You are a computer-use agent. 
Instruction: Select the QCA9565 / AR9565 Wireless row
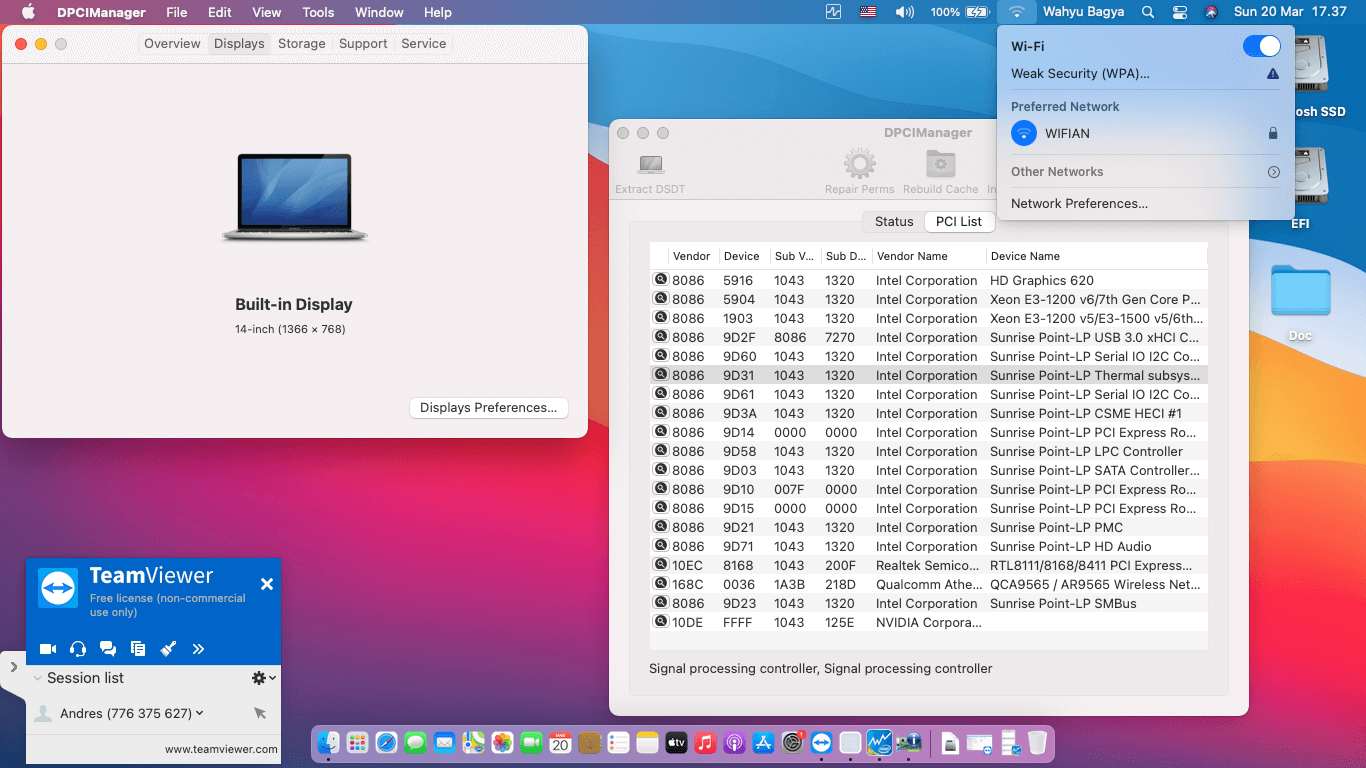(x=929, y=584)
